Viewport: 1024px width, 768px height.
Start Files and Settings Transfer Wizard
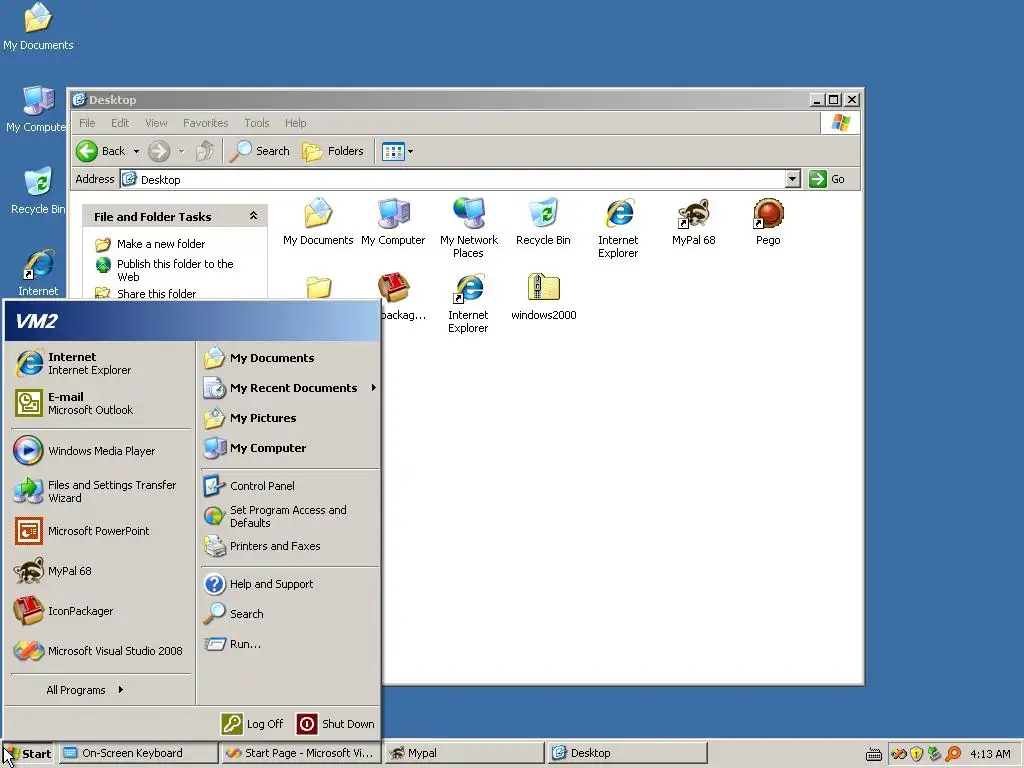click(101, 491)
